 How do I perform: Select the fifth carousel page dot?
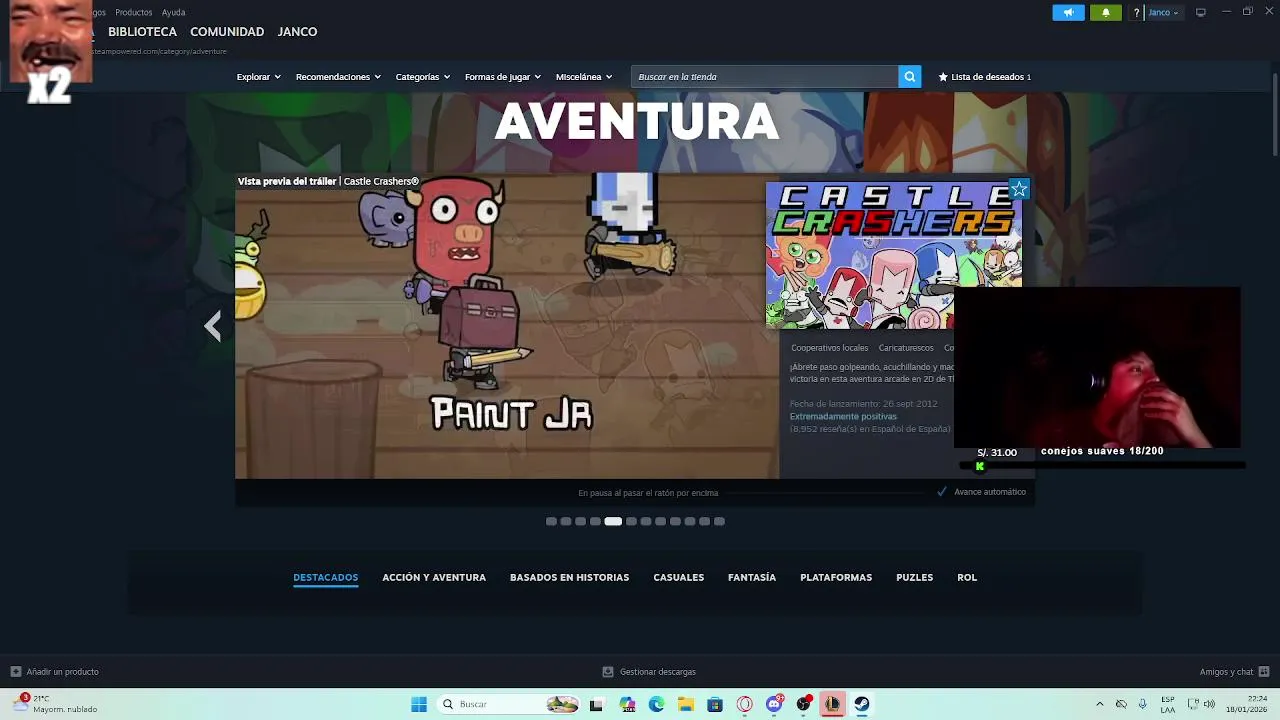coord(613,521)
